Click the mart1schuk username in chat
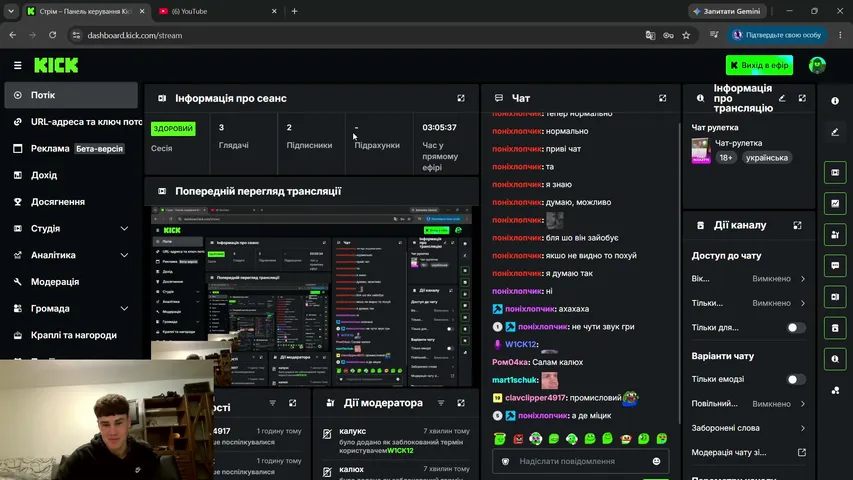This screenshot has width=853, height=480. click(515, 380)
